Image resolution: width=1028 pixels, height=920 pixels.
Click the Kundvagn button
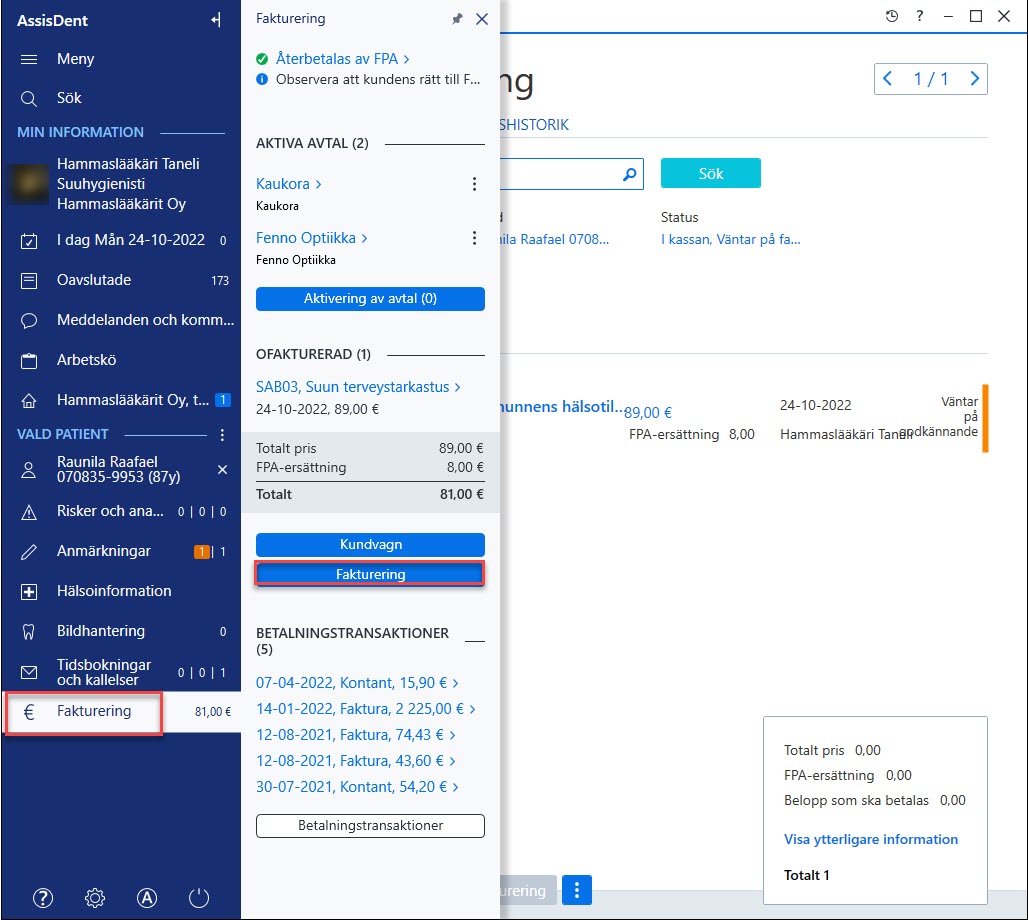(370, 544)
